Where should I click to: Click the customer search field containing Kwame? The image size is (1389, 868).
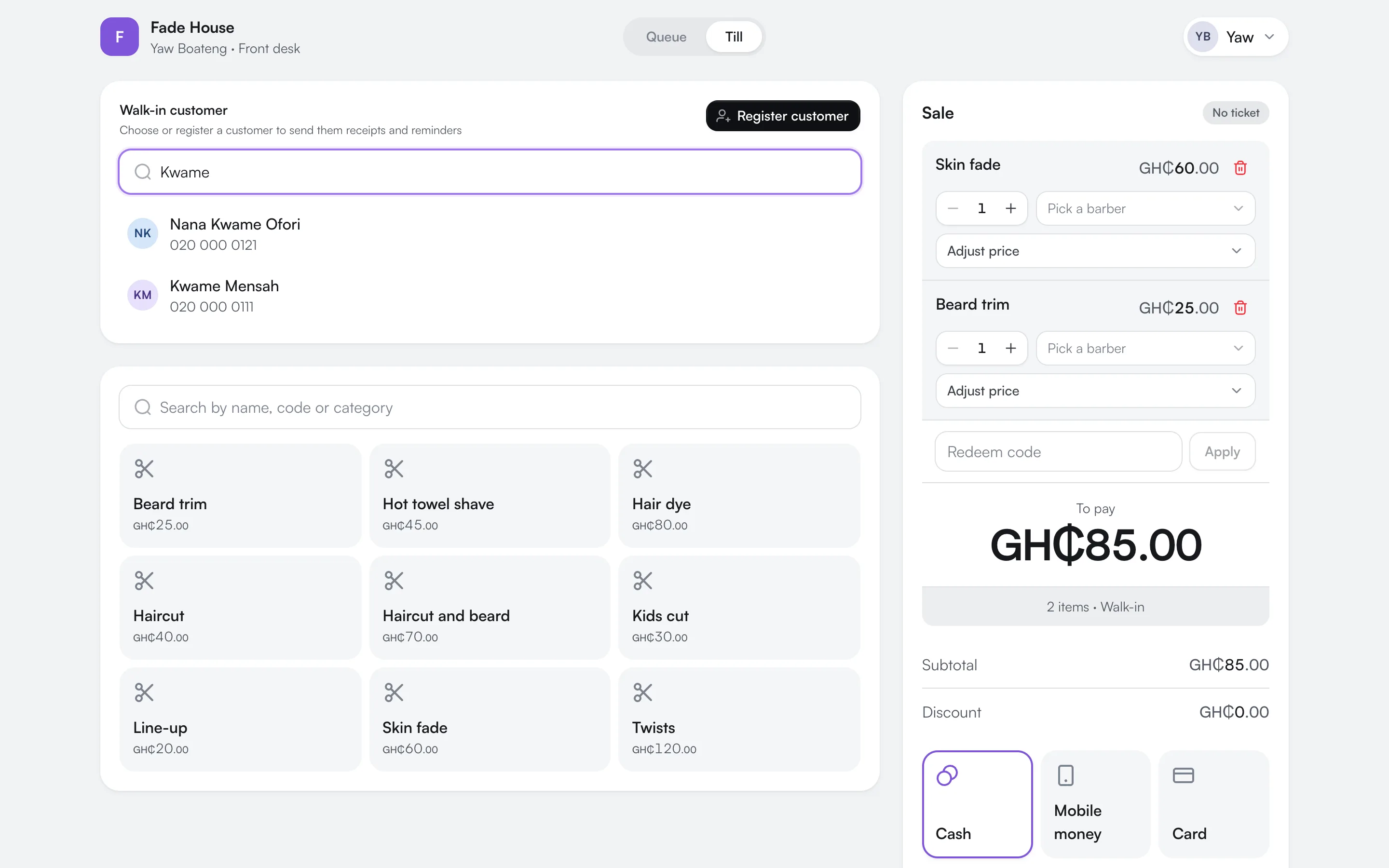click(489, 172)
